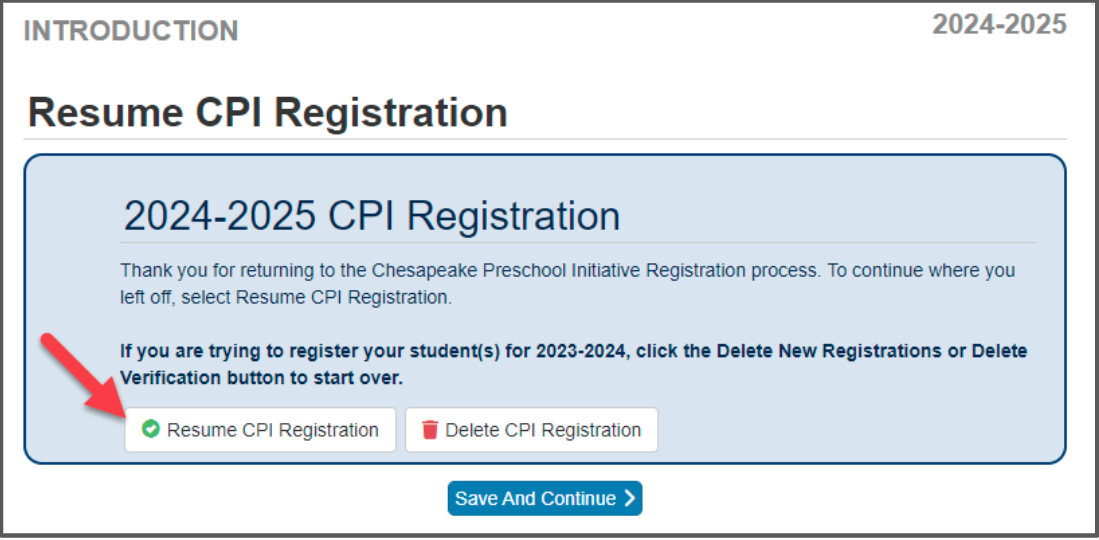Click the Resume CPI Registration button

click(260, 430)
